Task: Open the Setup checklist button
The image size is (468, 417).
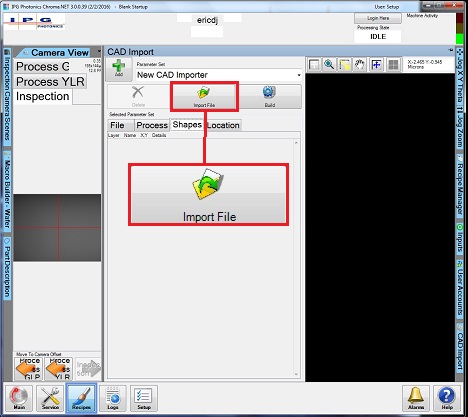Action: tap(144, 398)
